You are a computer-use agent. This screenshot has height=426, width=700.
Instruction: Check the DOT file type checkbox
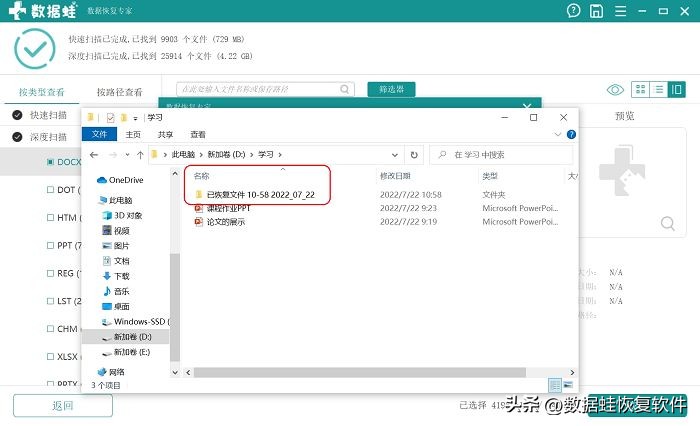50,189
